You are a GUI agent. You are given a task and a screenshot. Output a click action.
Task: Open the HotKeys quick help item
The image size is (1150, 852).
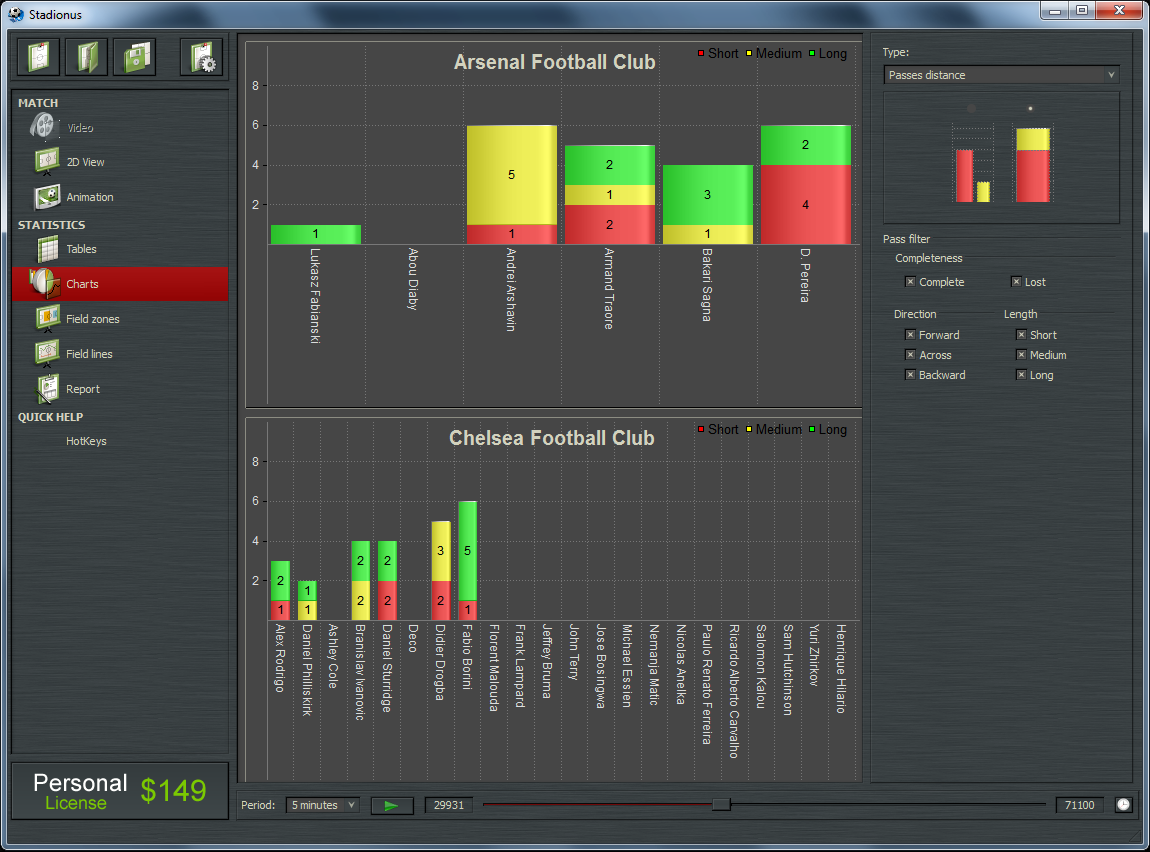(x=86, y=441)
